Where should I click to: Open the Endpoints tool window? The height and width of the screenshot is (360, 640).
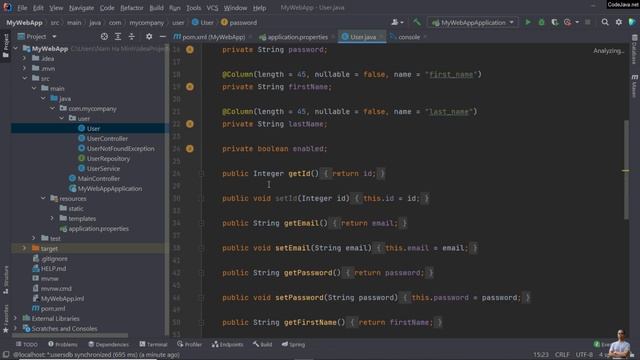point(227,344)
